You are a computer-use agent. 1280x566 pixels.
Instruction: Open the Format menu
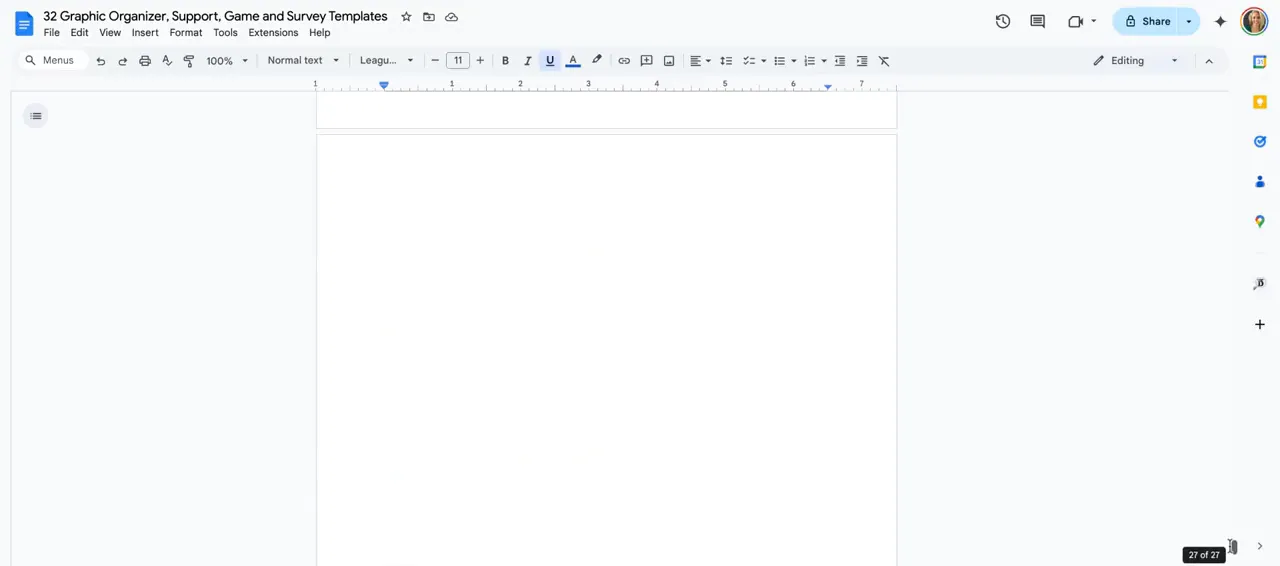coord(186,33)
